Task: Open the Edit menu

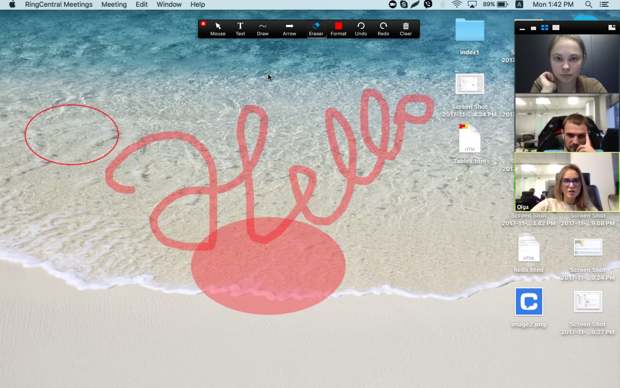Action: point(141,5)
